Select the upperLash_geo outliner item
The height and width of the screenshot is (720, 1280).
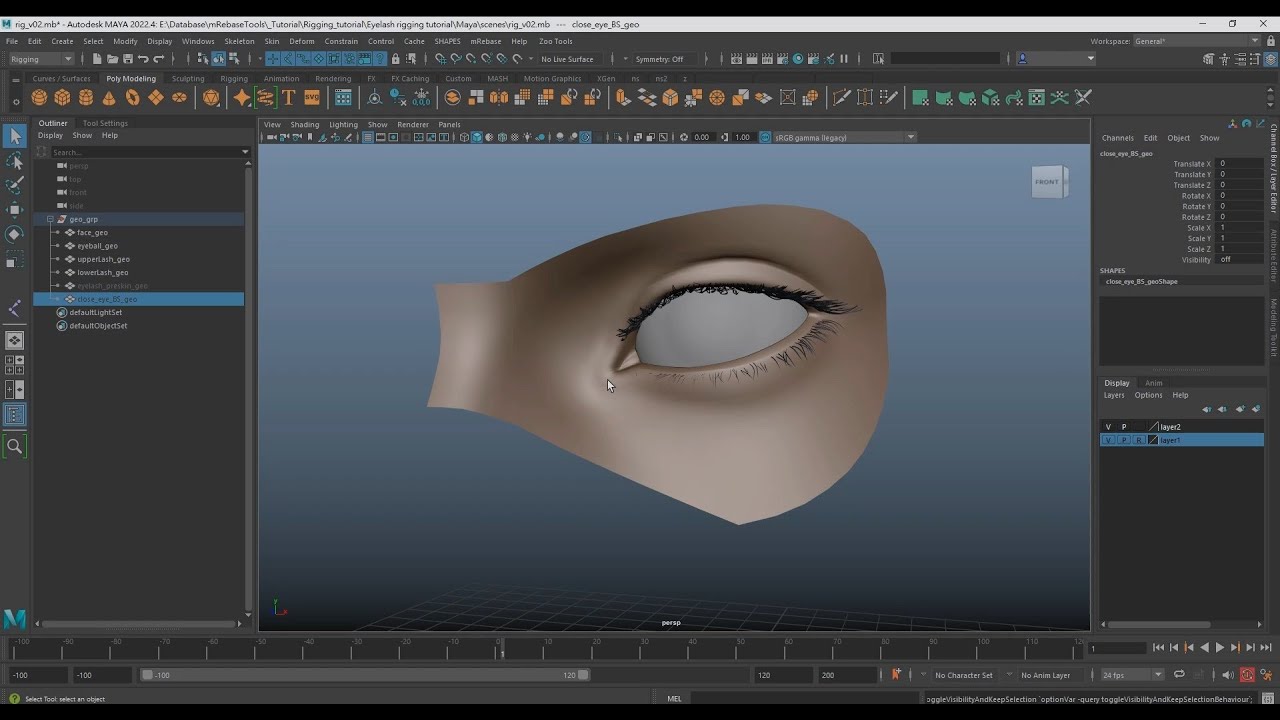103,259
